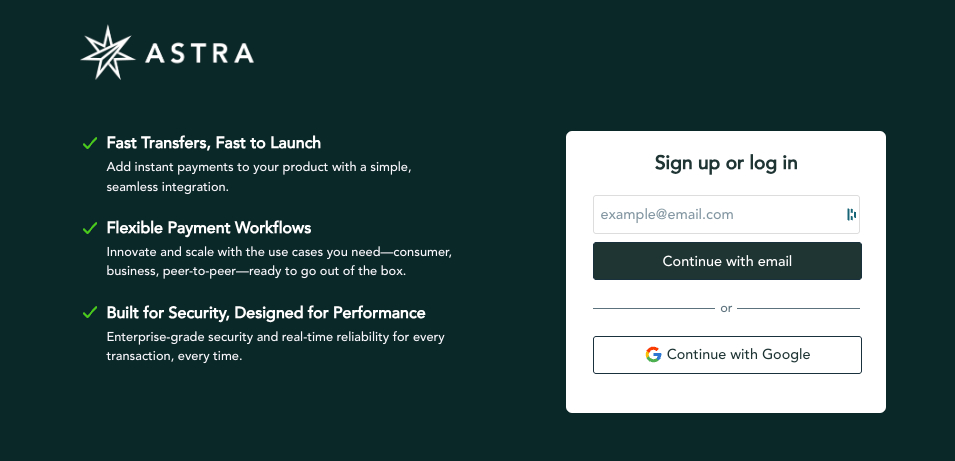Image resolution: width=955 pixels, height=461 pixels.
Task: Click the password manager icon in email field
Action: tap(851, 214)
